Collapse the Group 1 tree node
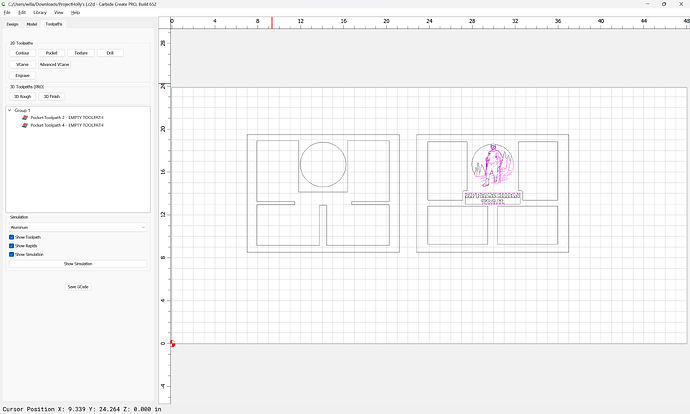Image resolution: width=690 pixels, height=414 pixels. click(9, 110)
